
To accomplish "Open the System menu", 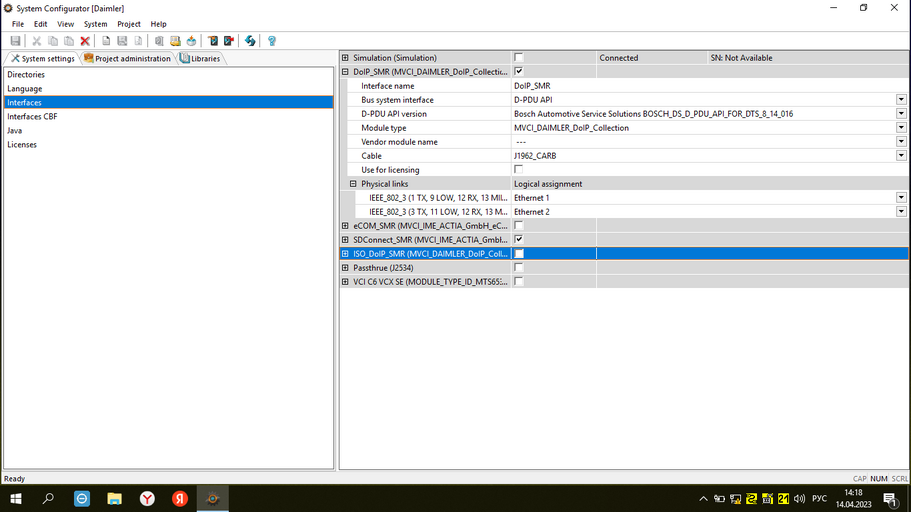I will [x=95, y=24].
